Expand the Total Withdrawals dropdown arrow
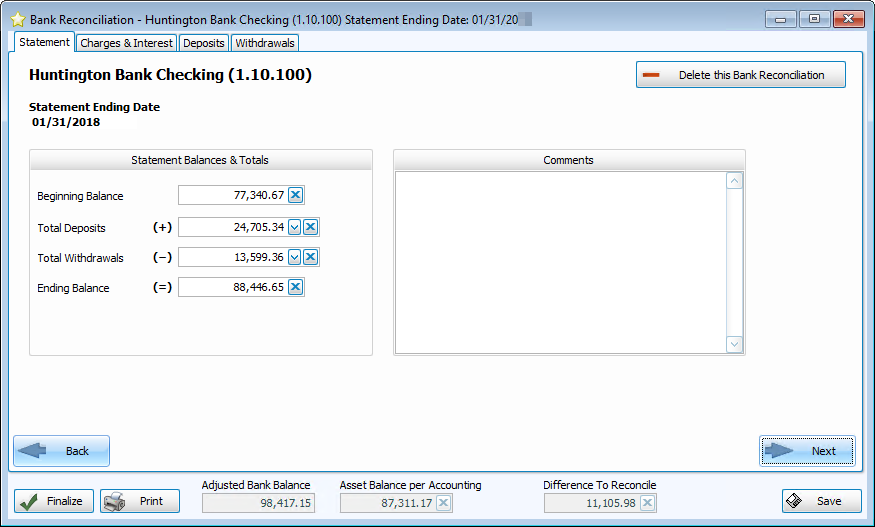 click(x=295, y=257)
